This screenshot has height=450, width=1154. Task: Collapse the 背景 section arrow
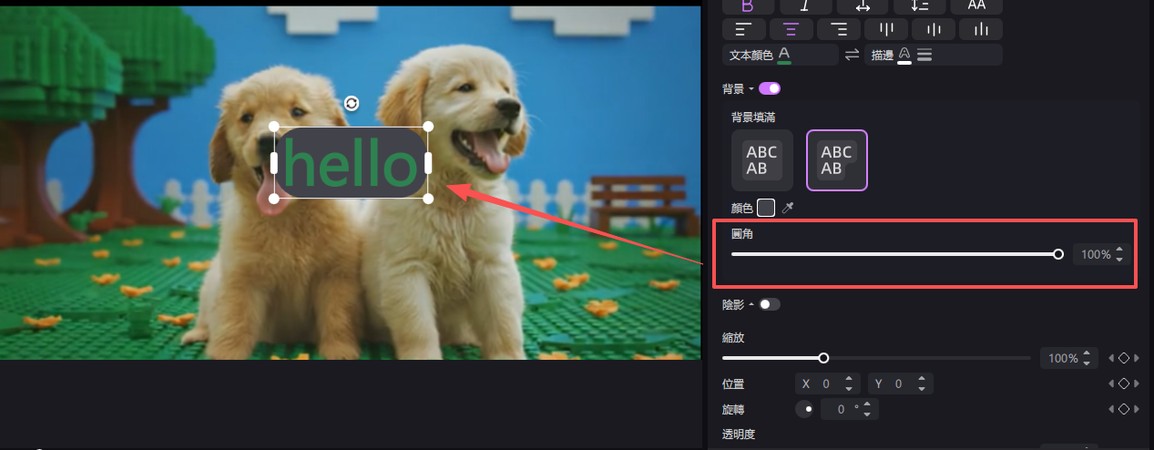click(x=751, y=89)
